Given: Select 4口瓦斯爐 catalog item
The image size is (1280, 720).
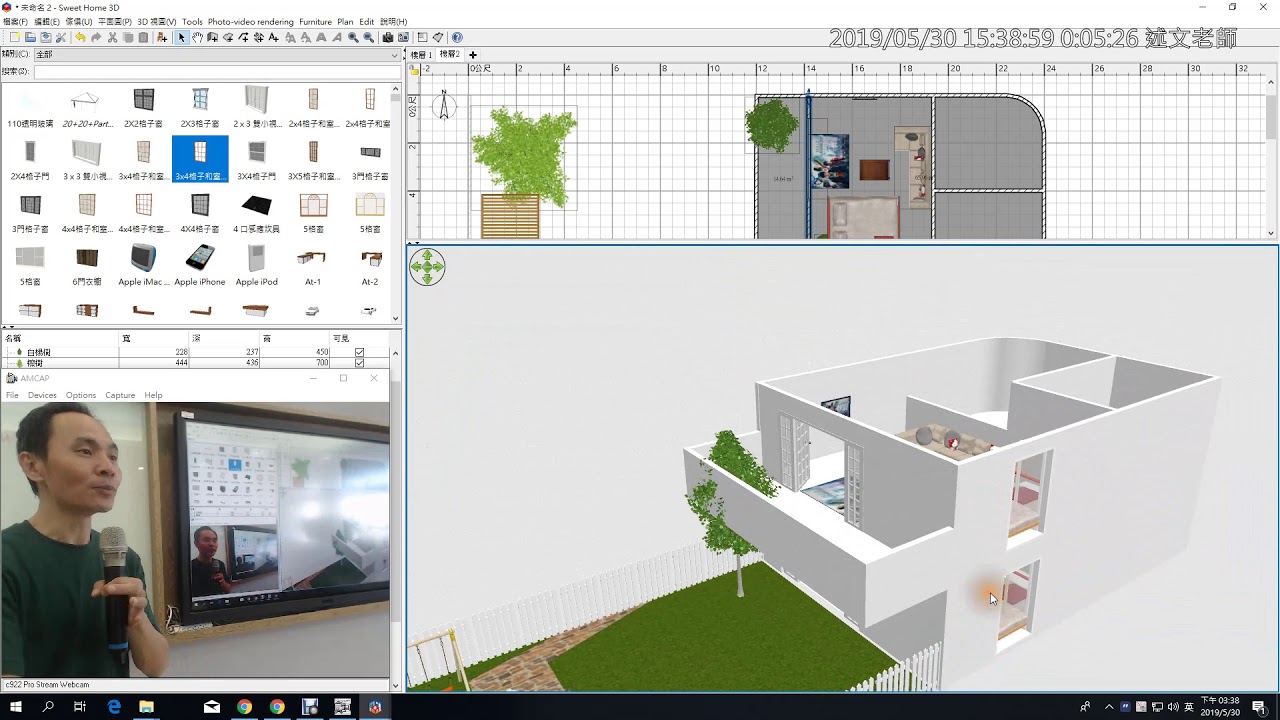Looking at the screenshot, I should (x=257, y=212).
